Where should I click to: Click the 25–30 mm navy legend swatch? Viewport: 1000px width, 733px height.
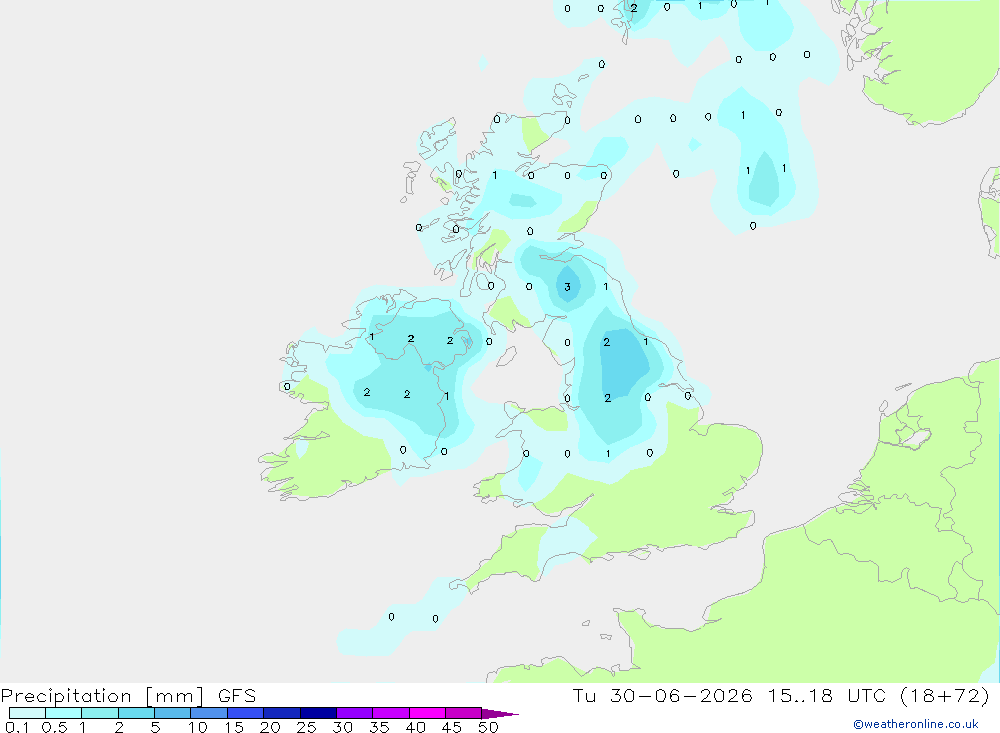click(318, 713)
